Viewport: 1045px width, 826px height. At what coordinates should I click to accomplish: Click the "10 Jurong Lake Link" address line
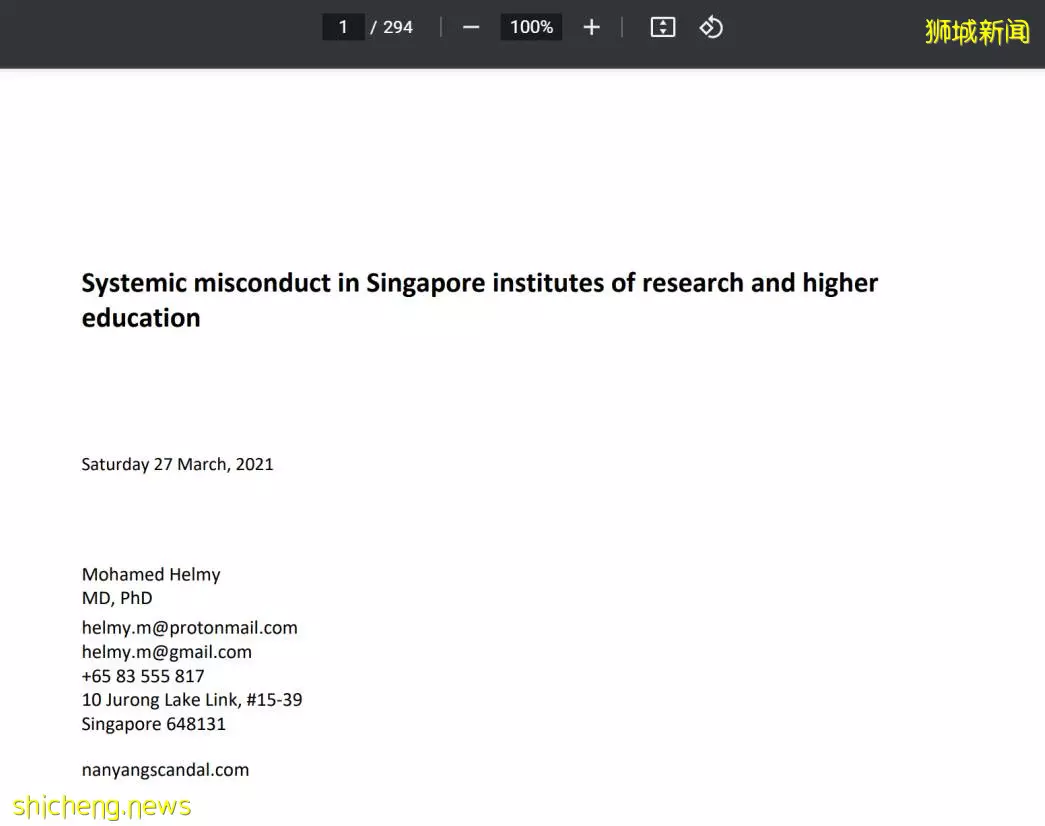(192, 700)
